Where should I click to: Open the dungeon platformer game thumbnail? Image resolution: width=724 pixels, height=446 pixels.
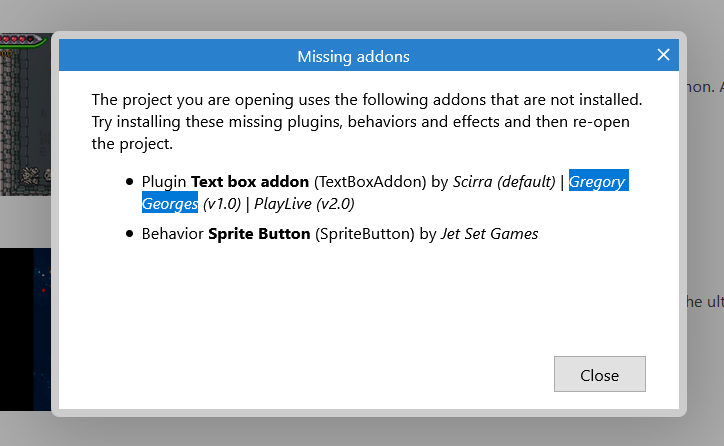tap(25, 114)
